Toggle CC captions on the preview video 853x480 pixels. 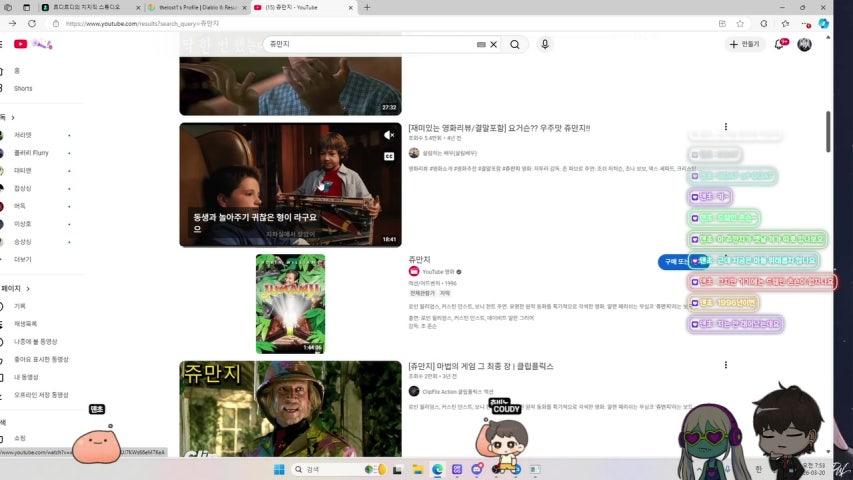[x=388, y=157]
